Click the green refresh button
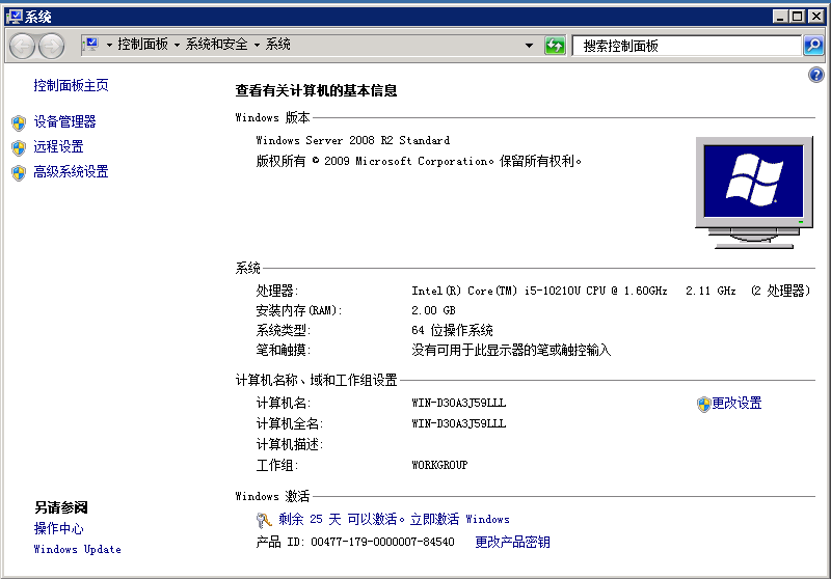 pos(554,46)
